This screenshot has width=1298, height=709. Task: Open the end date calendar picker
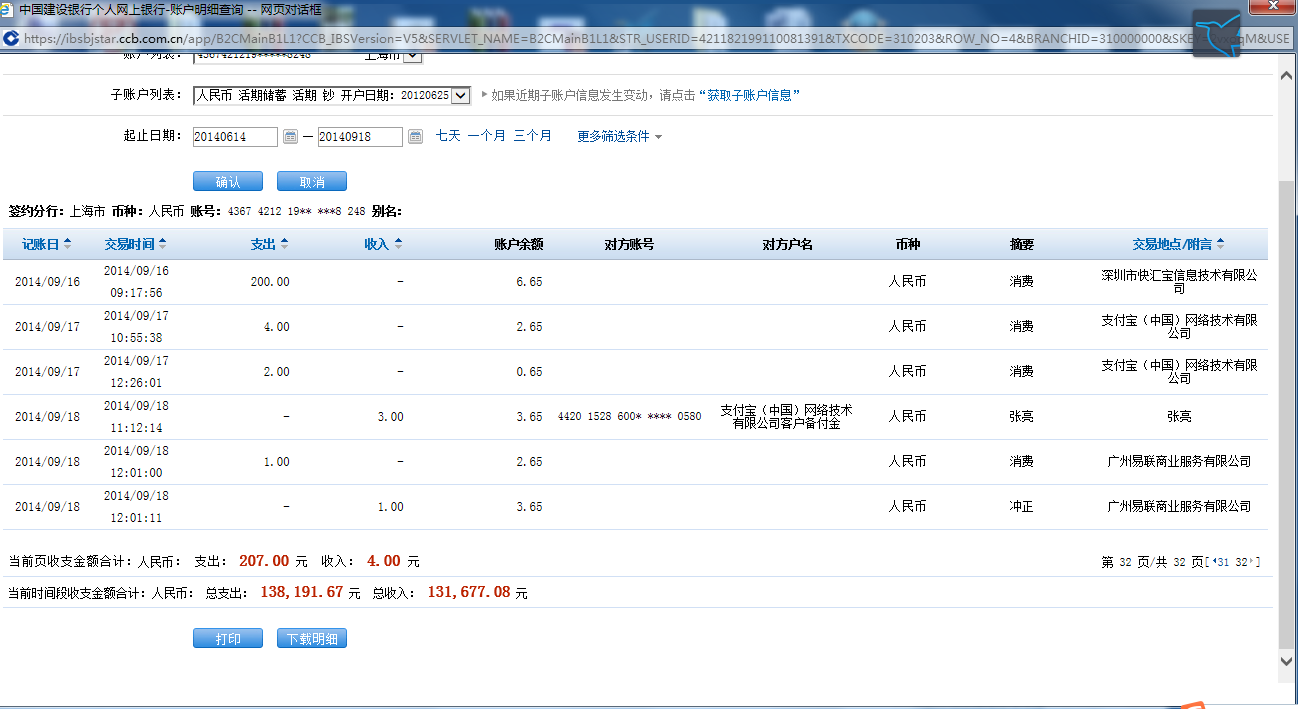click(416, 137)
